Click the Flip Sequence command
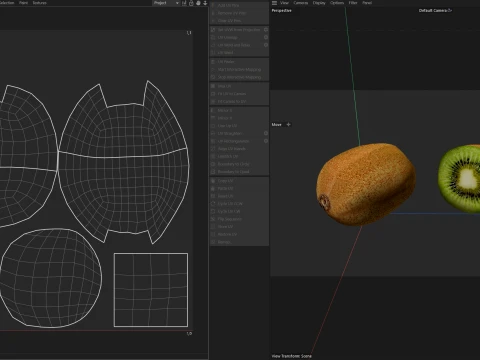The width and height of the screenshot is (480, 360). 239,219
